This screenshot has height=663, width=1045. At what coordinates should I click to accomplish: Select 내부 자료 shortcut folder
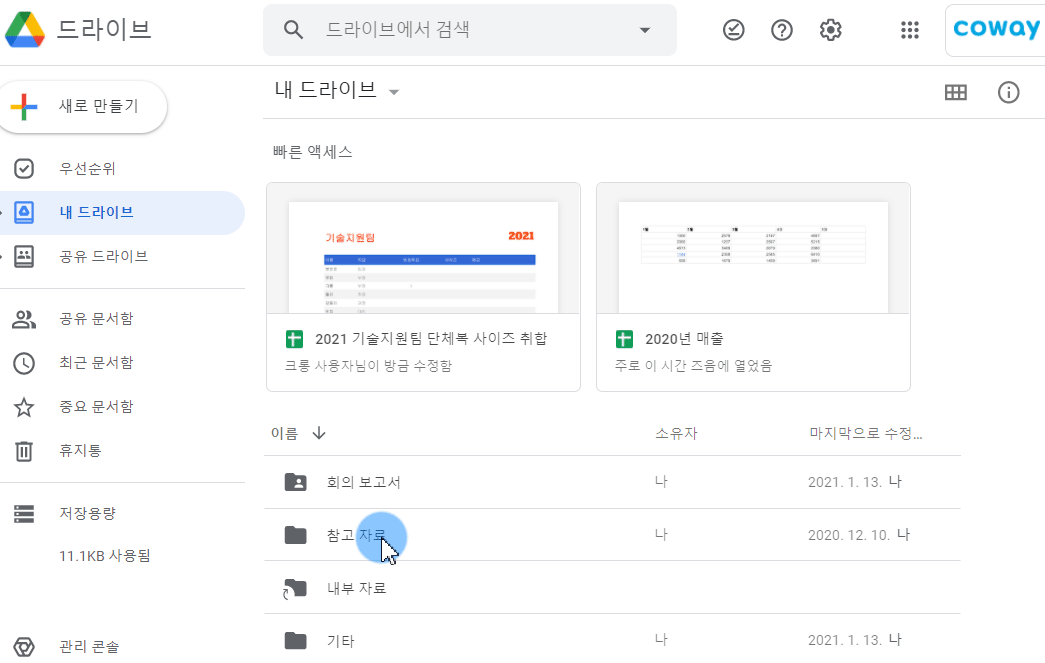point(612,588)
